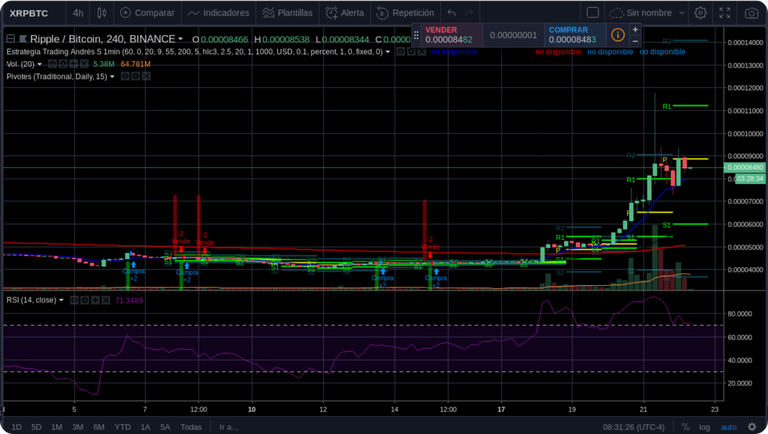Enter fullscreen chart mode
This screenshot has width=768, height=434.
tap(724, 13)
